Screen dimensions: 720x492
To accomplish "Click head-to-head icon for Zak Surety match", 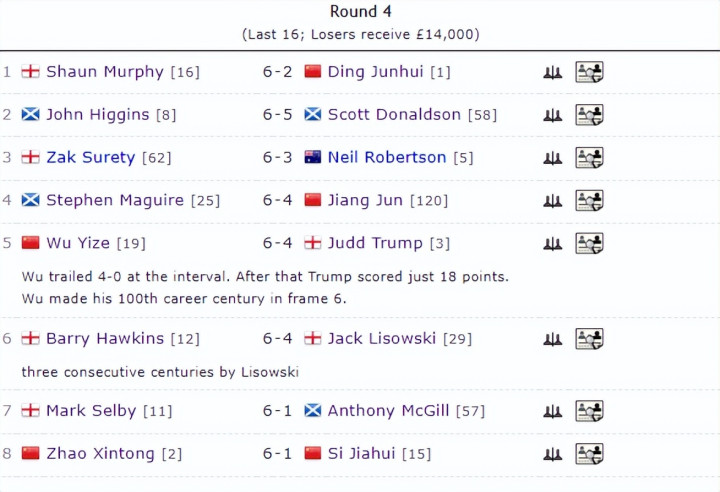I will point(552,158).
